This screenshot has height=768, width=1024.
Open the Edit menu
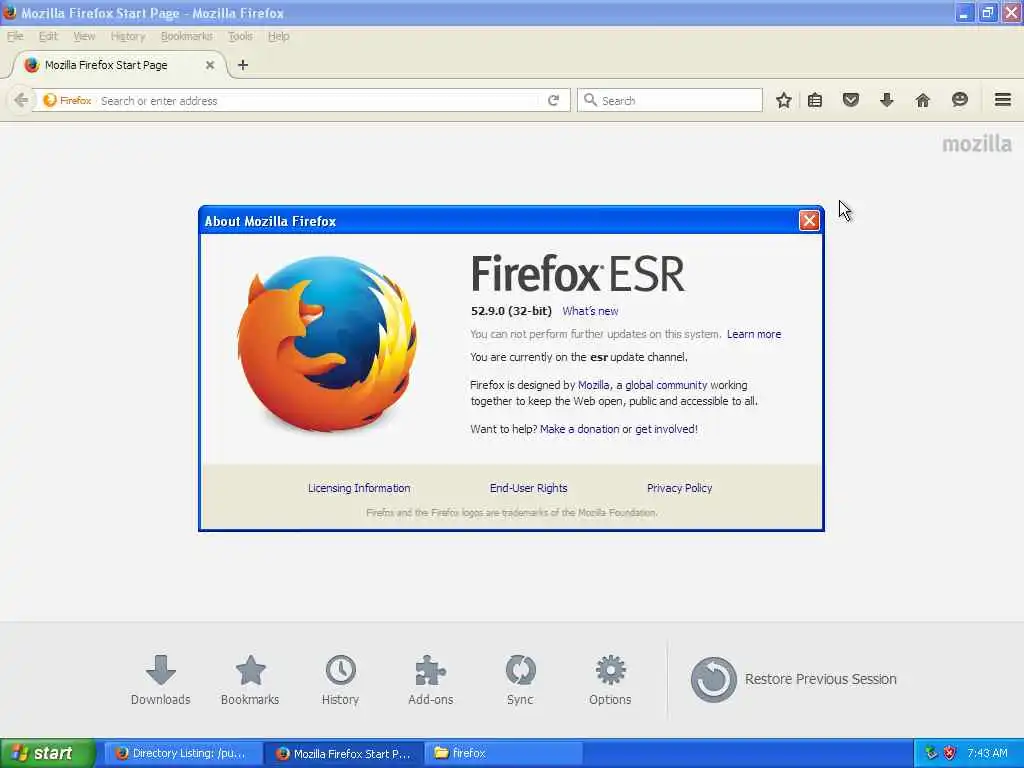48,37
